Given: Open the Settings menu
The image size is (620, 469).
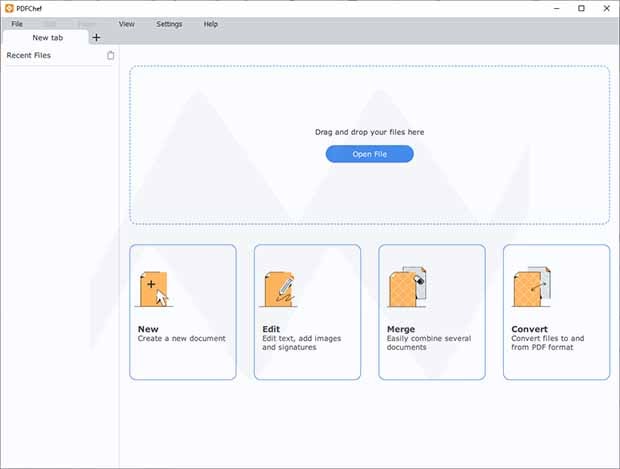Looking at the screenshot, I should (x=169, y=23).
